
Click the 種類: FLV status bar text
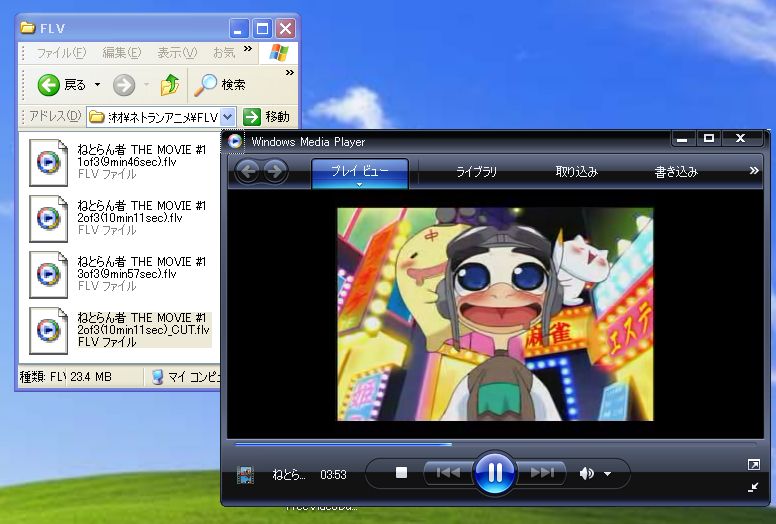[x=43, y=377]
